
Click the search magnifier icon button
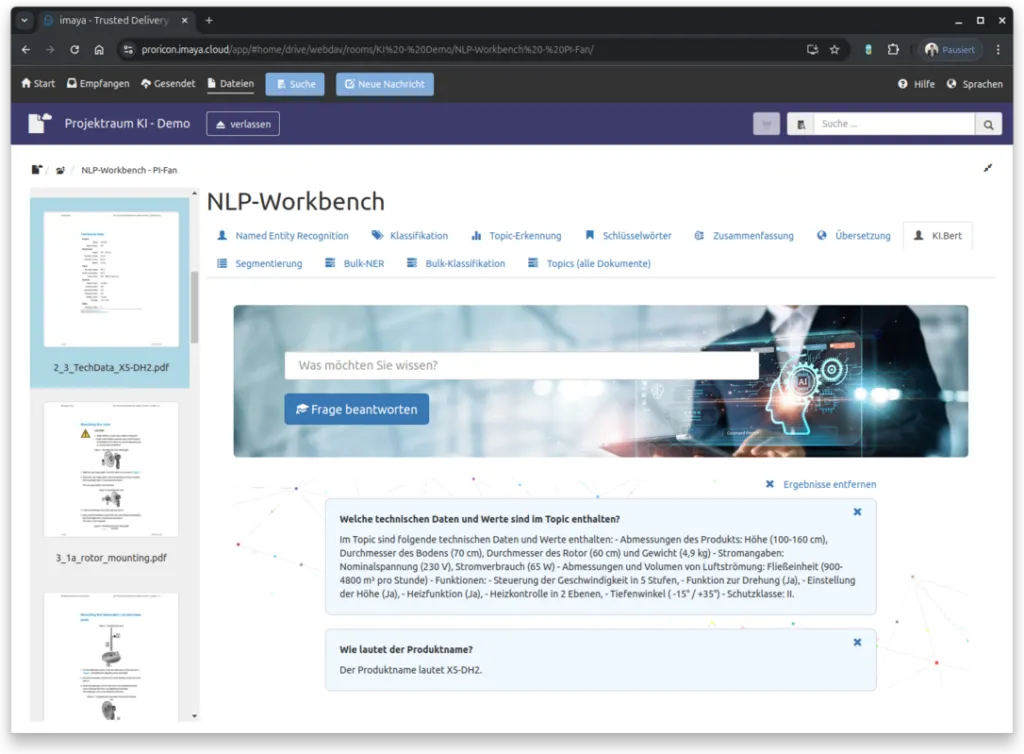click(x=988, y=124)
